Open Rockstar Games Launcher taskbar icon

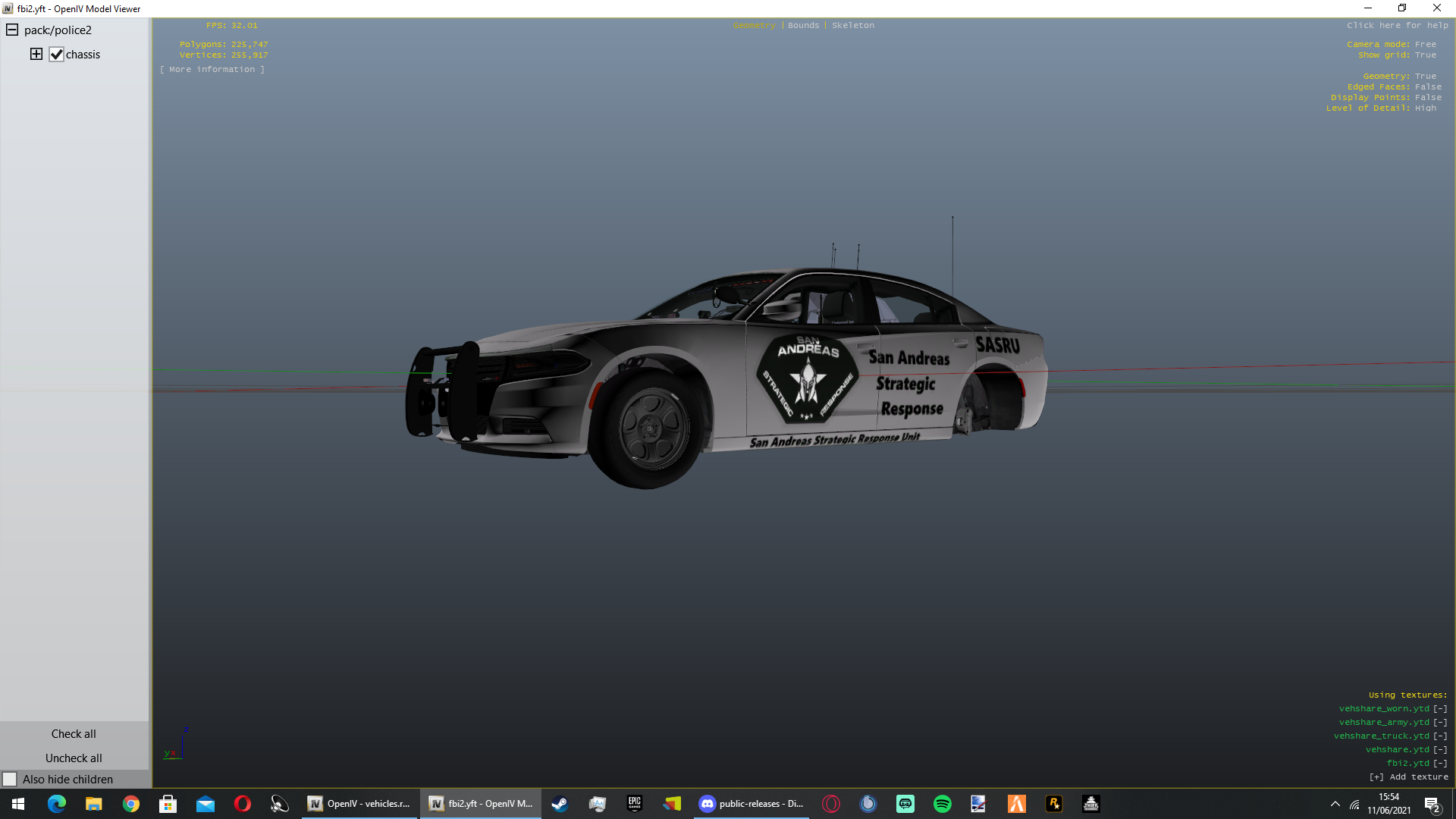tap(1053, 804)
